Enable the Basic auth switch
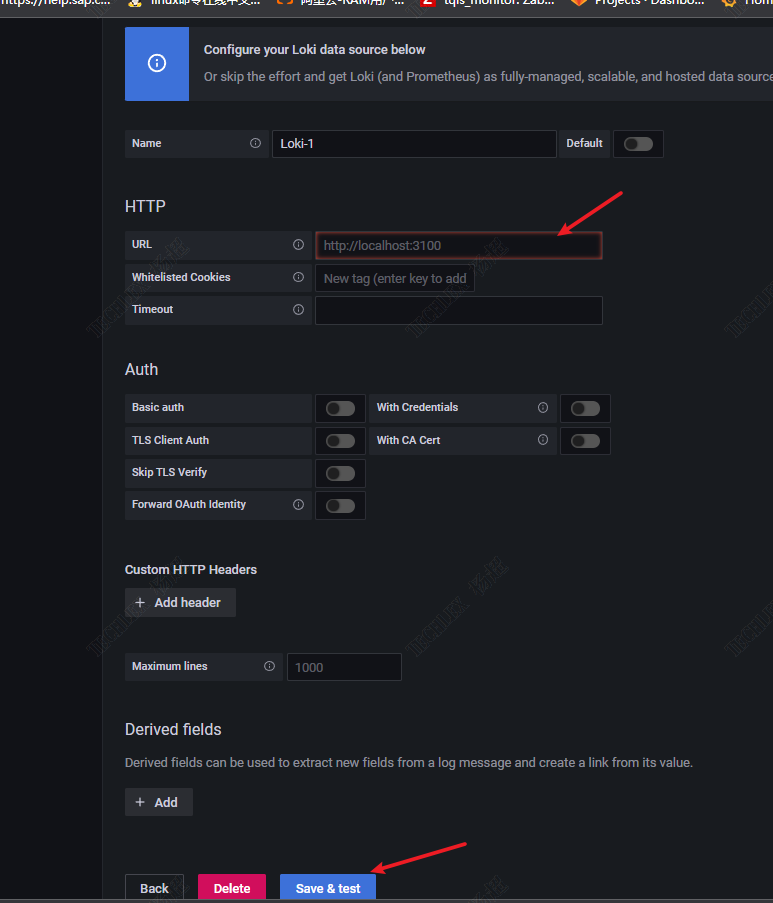Screen dimensions: 773x903 click(340, 409)
